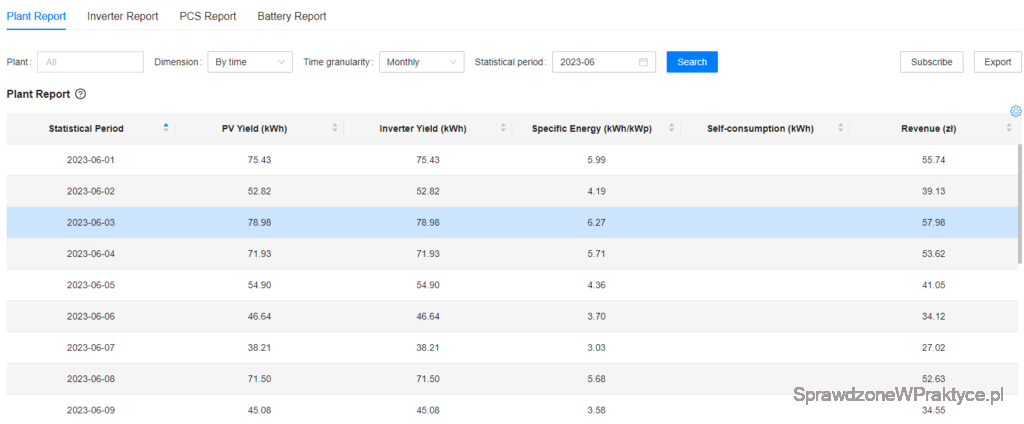Open table column settings gear icon

click(x=1015, y=111)
